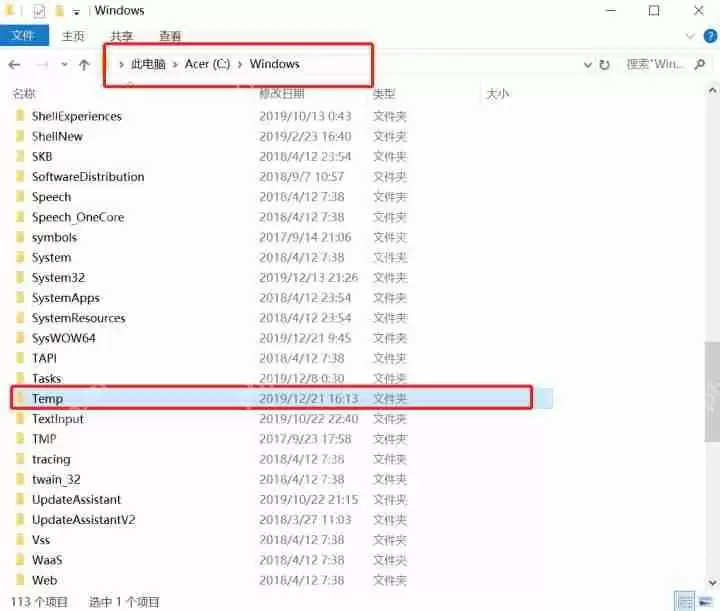Click the Up one level arrow
The height and width of the screenshot is (611, 720).
click(x=84, y=64)
